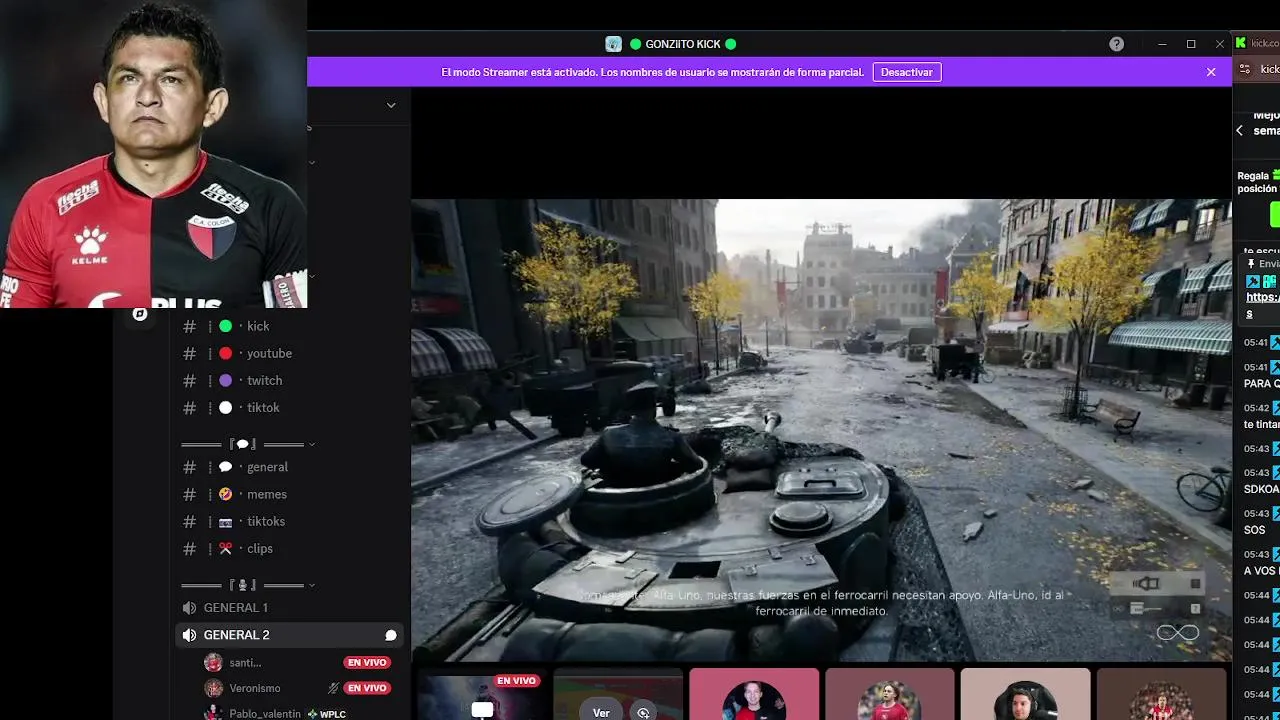
Task: Click Veronismo user avatar
Action: [x=213, y=688]
